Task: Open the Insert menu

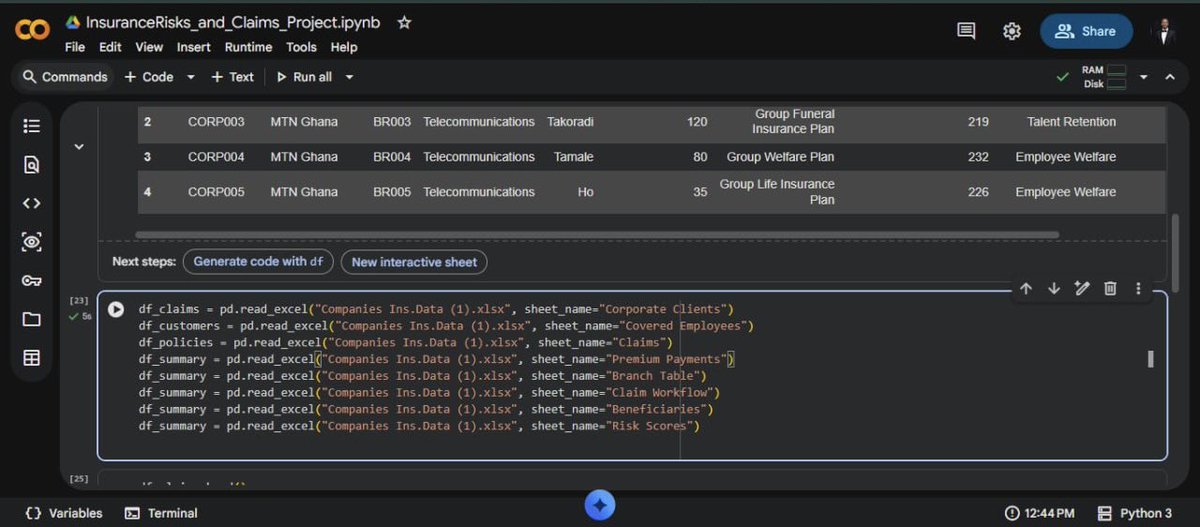Action: [194, 47]
